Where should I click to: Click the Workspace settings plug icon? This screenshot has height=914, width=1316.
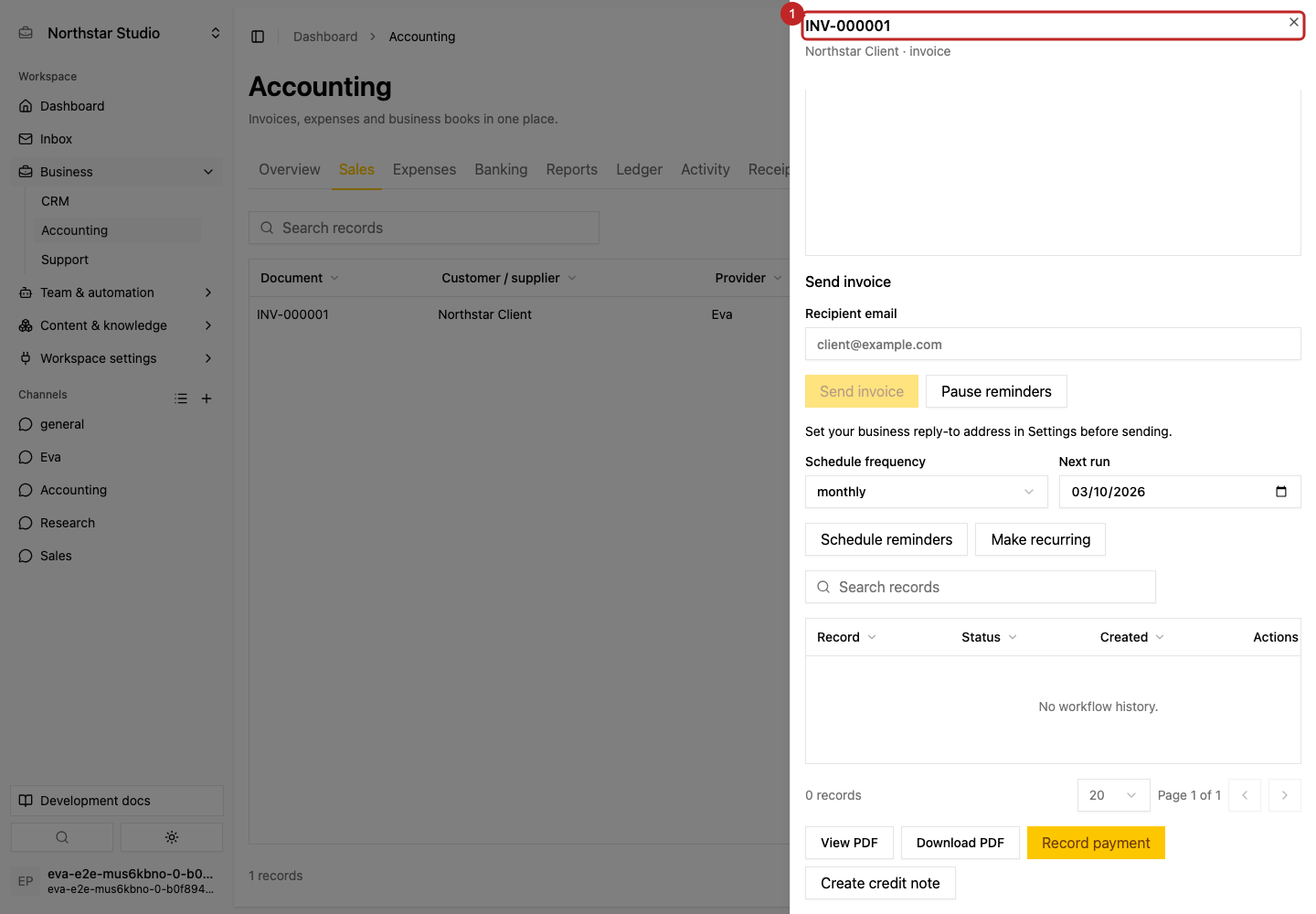point(26,358)
